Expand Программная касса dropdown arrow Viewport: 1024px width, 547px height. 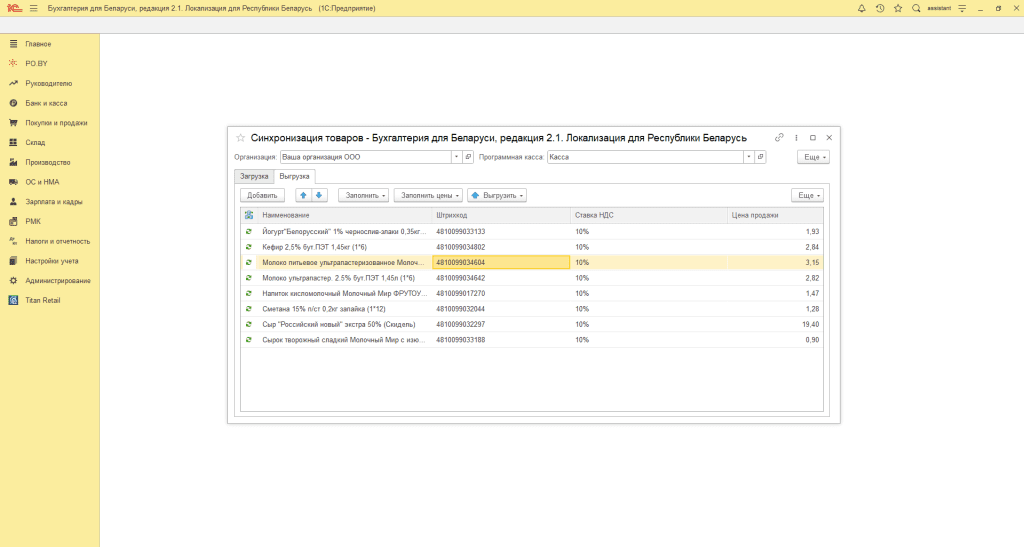(748, 157)
